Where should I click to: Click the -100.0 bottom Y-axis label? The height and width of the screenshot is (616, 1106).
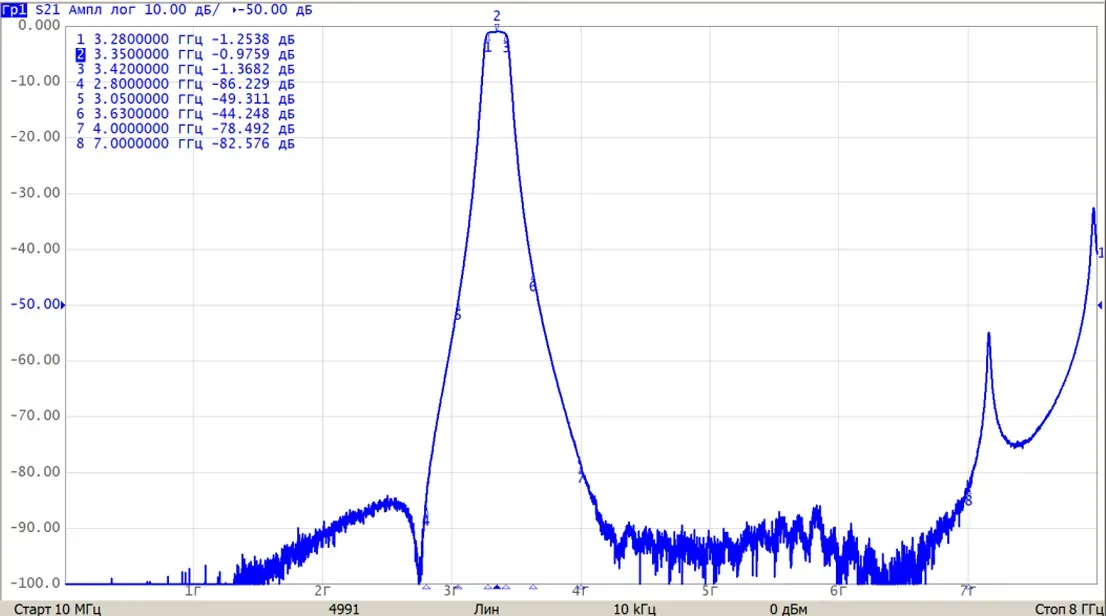(35, 583)
